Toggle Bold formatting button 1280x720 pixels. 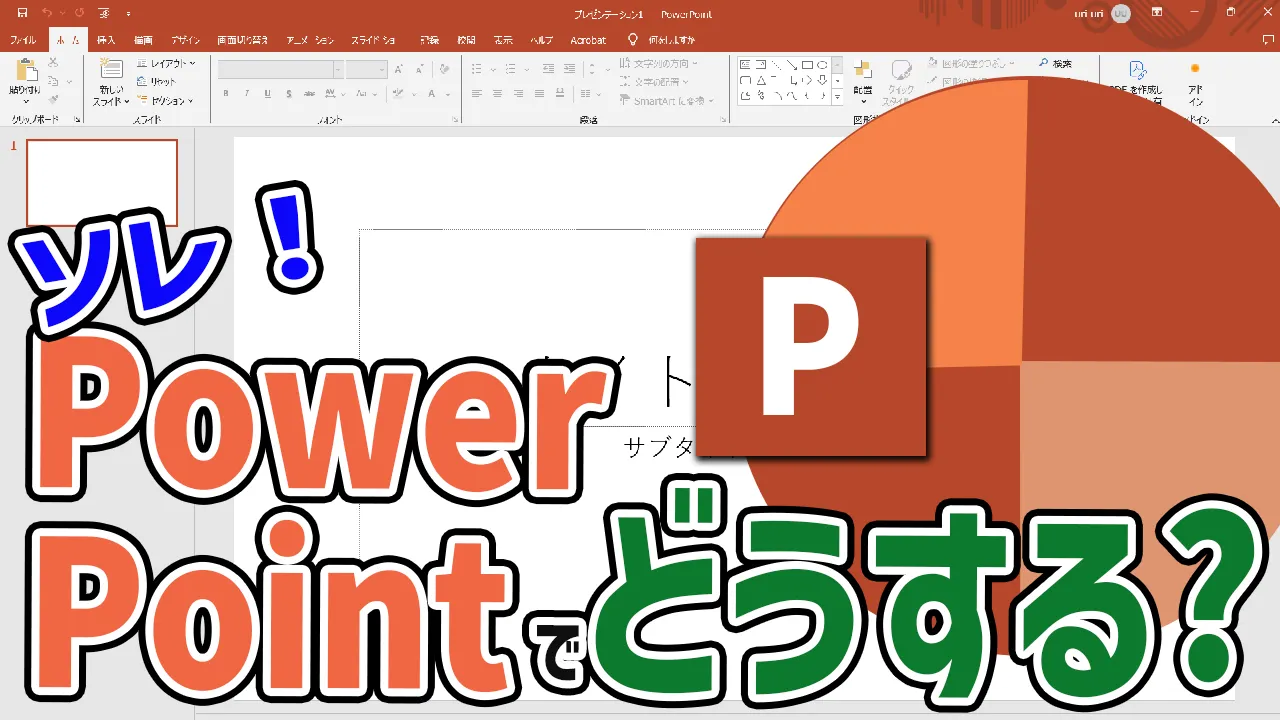point(227,94)
